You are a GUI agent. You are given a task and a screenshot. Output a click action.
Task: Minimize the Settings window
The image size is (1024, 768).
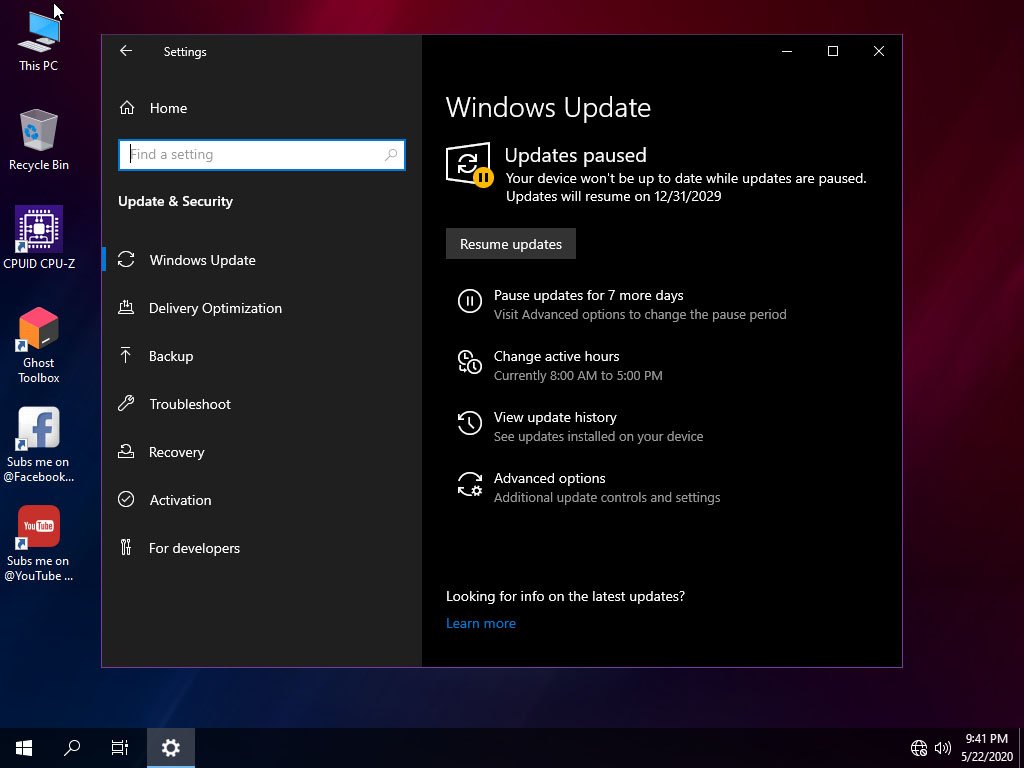787,51
